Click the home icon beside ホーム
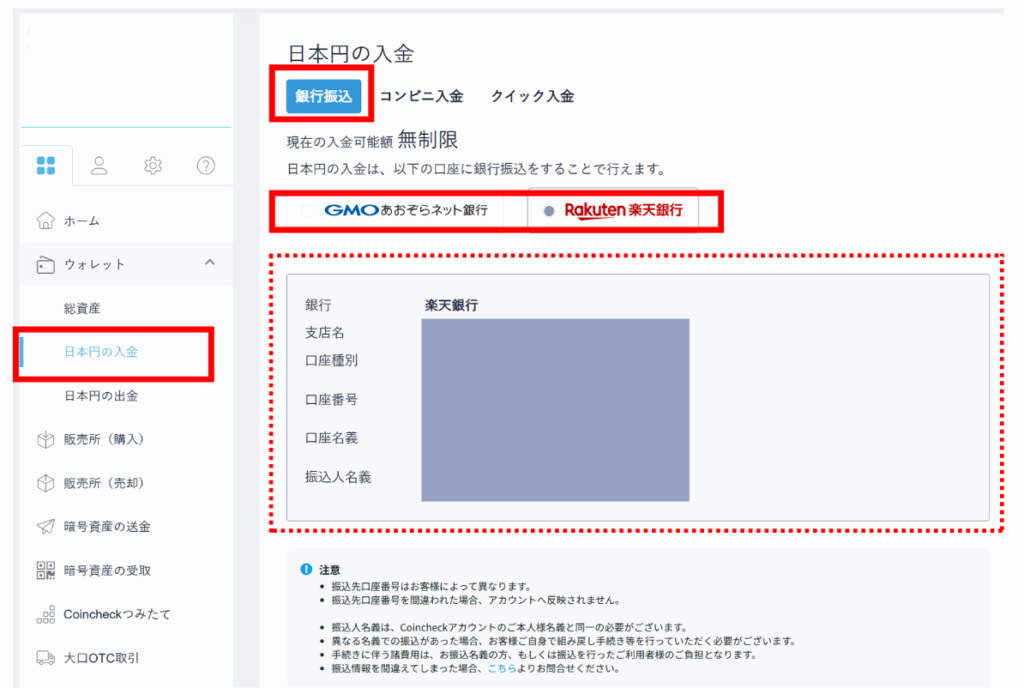This screenshot has height=688, width=1024. (x=45, y=221)
